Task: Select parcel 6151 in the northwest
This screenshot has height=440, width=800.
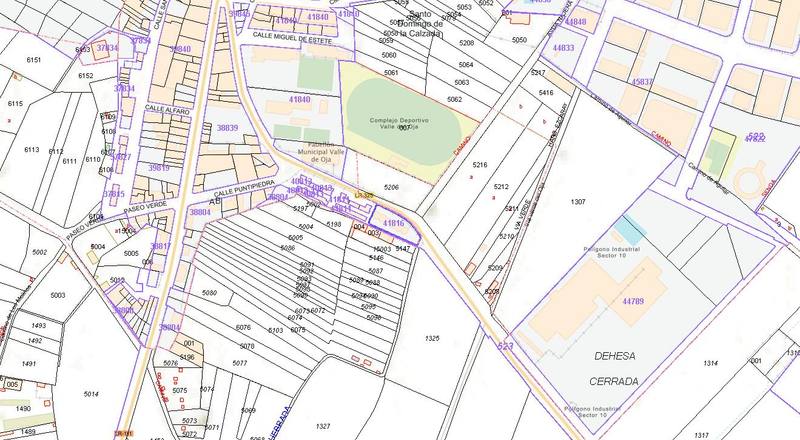Action: click(34, 61)
